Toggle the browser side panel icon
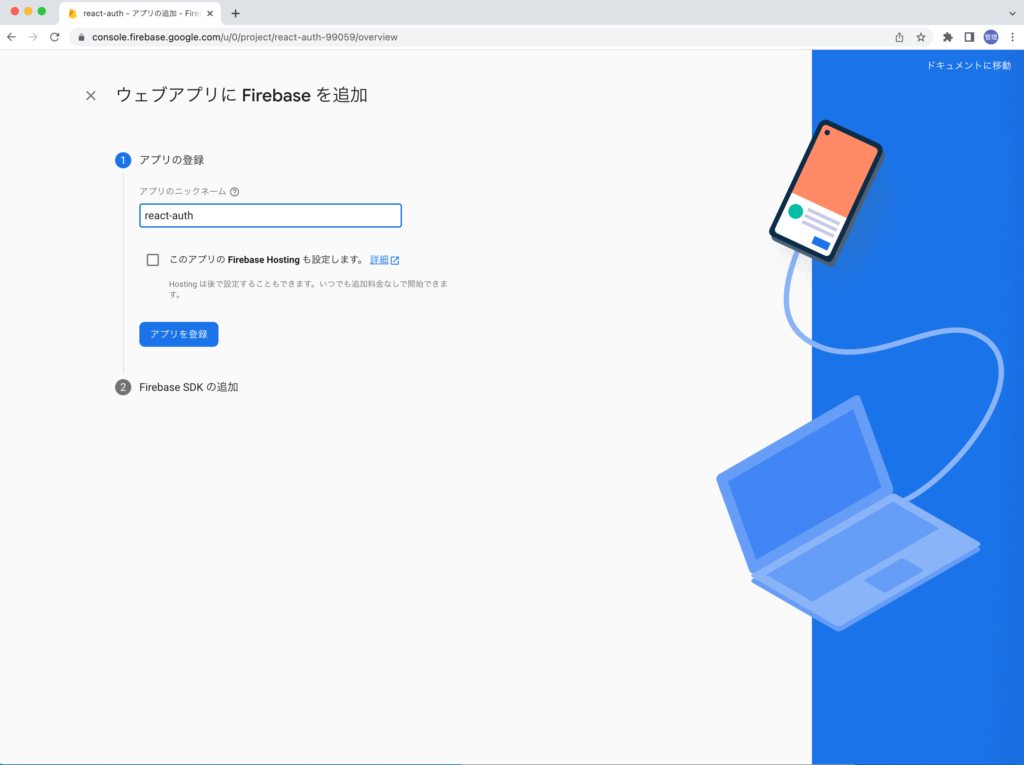The image size is (1024, 765). point(969,37)
